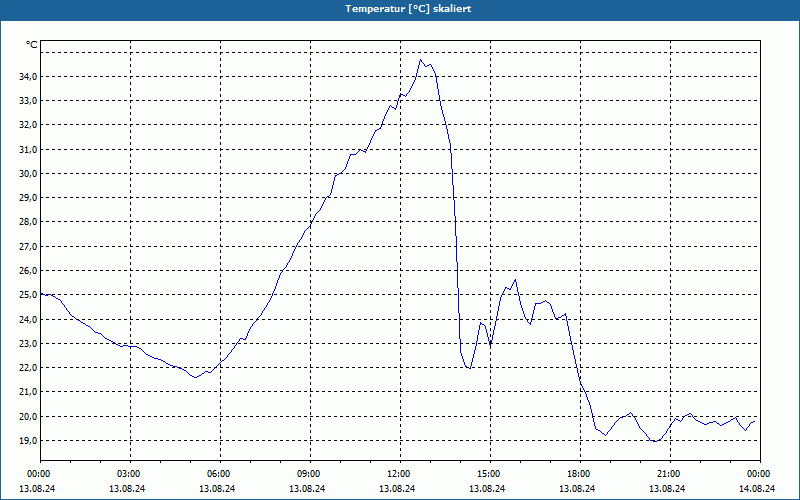The width and height of the screenshot is (800, 500).
Task: Click the 21:00 time axis label
Action: (670, 474)
